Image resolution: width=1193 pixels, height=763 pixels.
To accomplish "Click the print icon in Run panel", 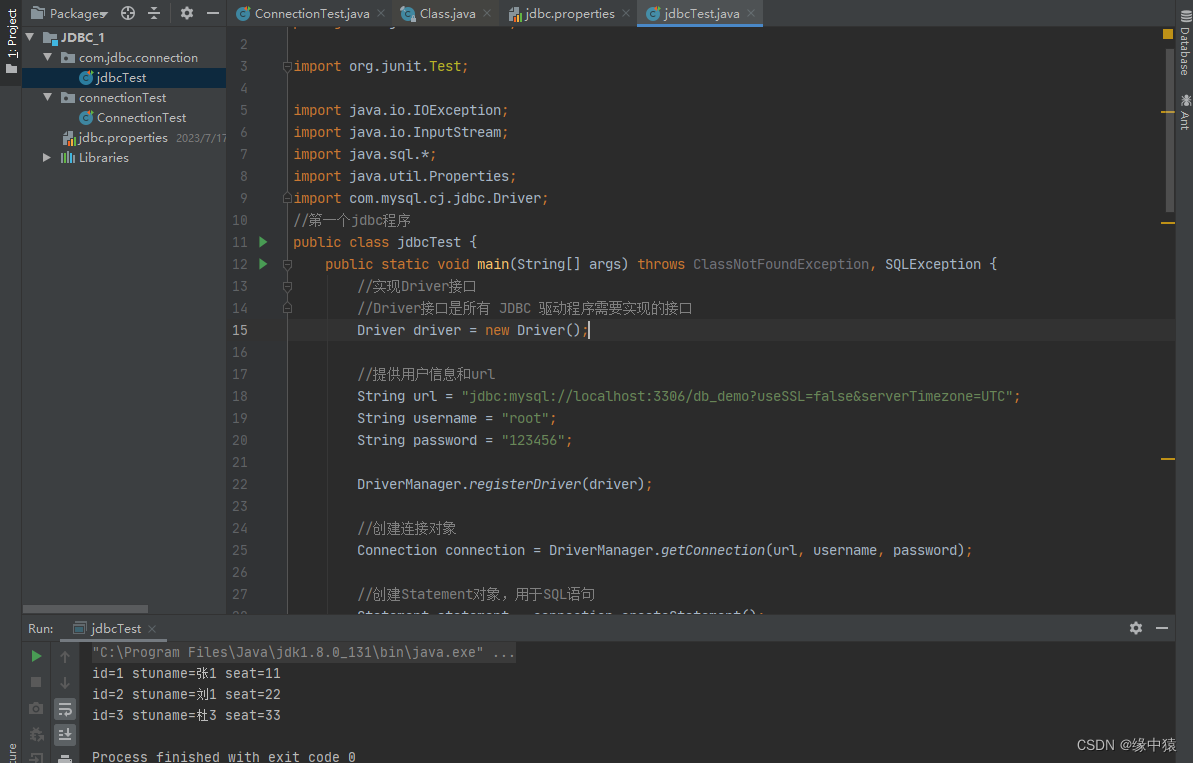I will (65, 758).
